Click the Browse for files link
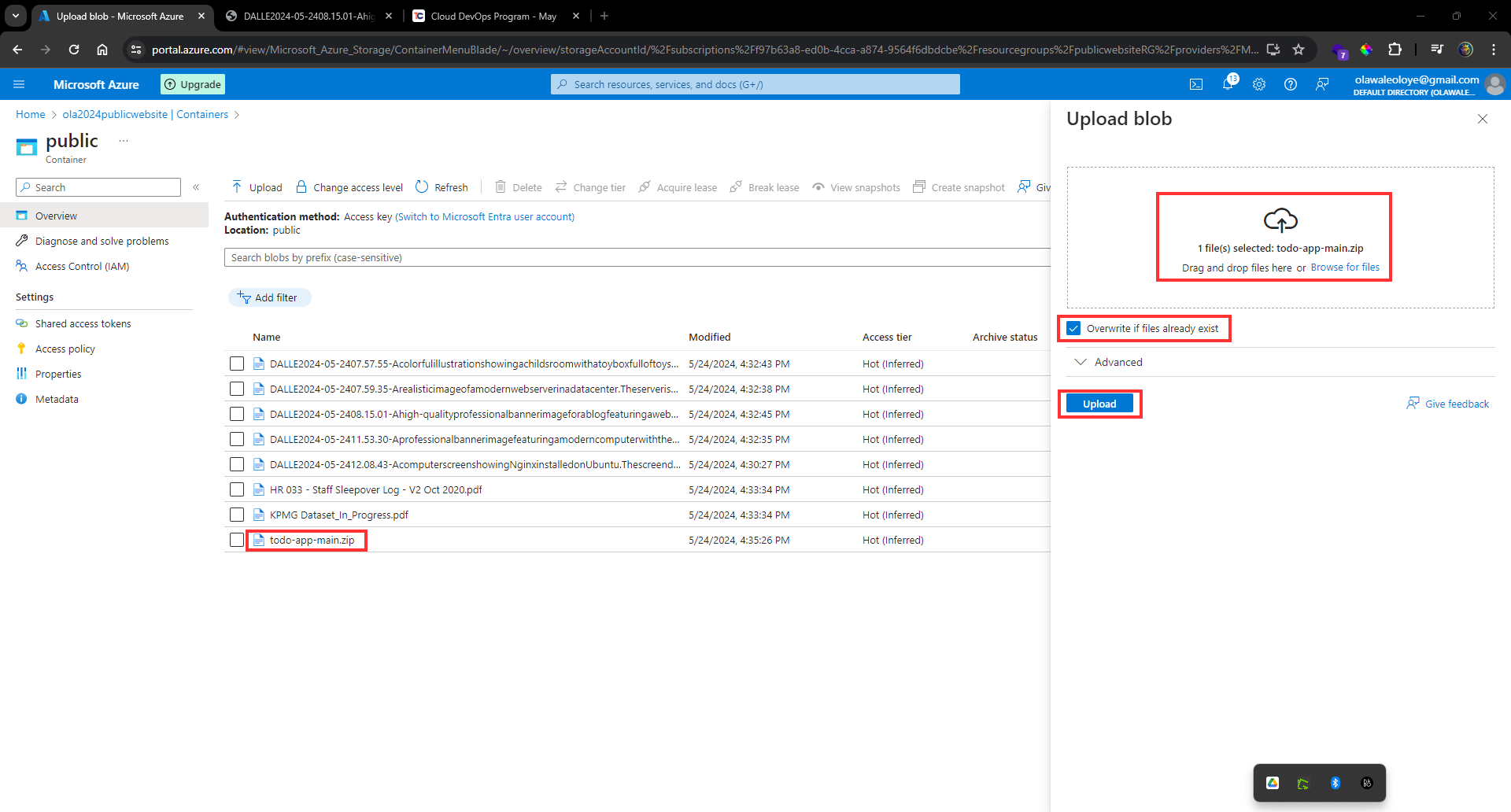Screen dimensions: 1511x812 (x=1345, y=268)
